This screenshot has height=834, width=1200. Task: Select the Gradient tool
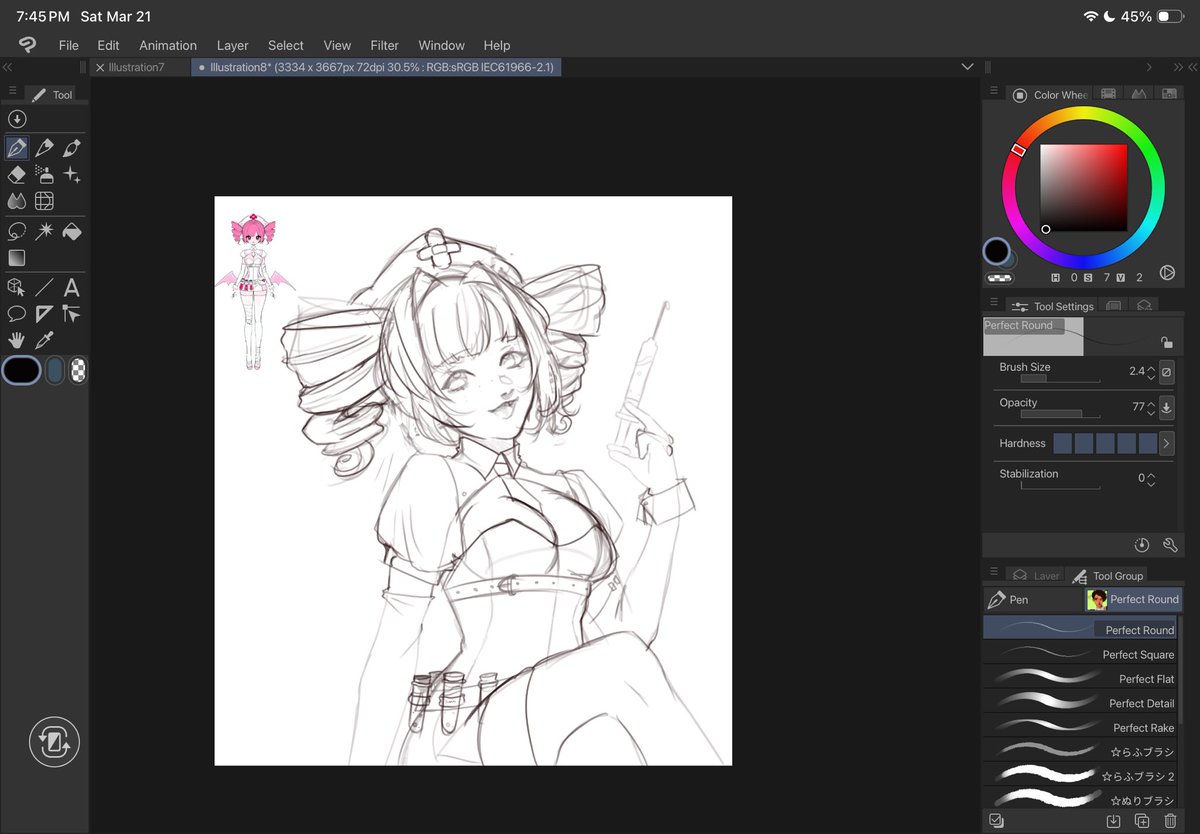tap(17, 258)
